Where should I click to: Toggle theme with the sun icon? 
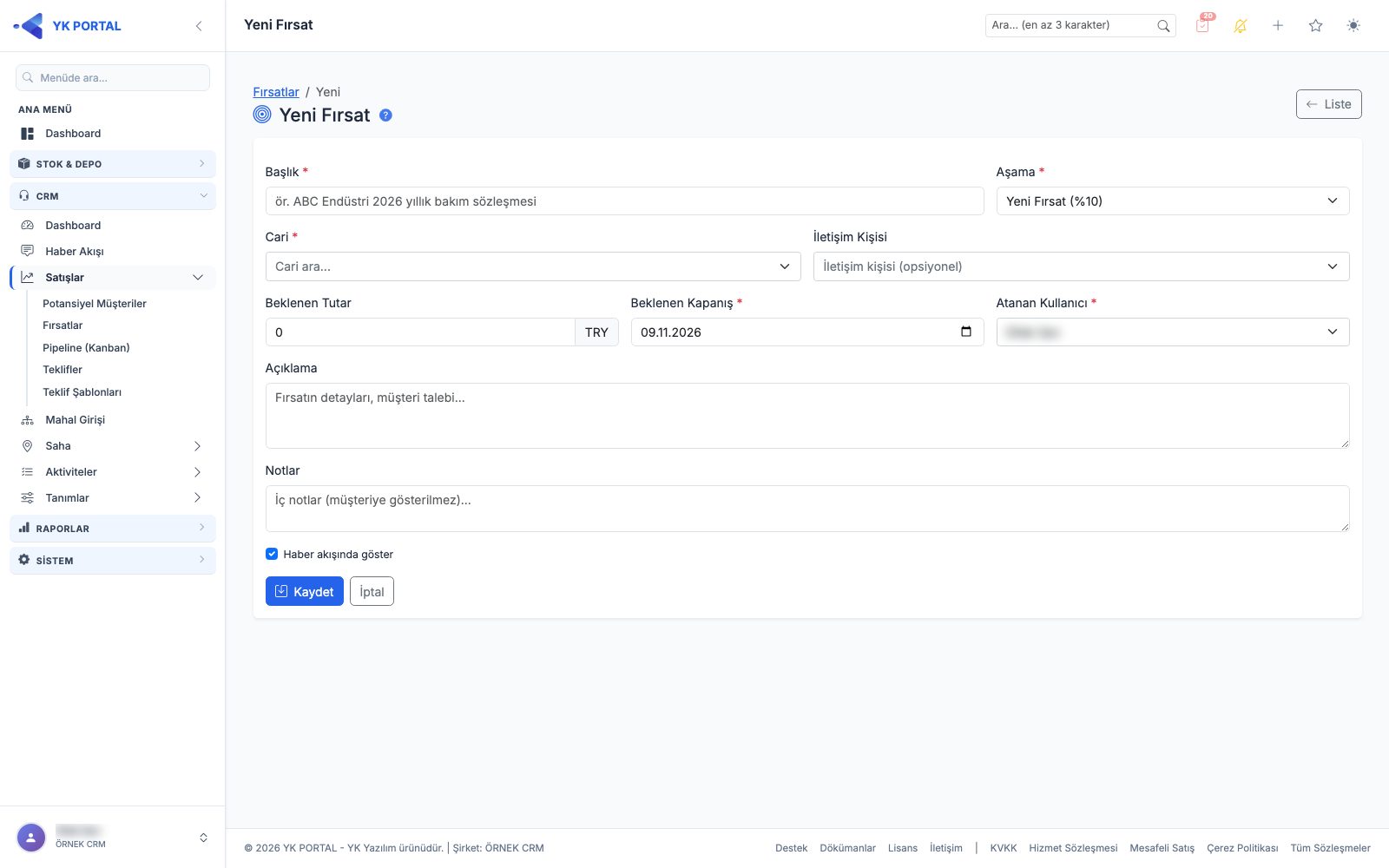coord(1353,26)
